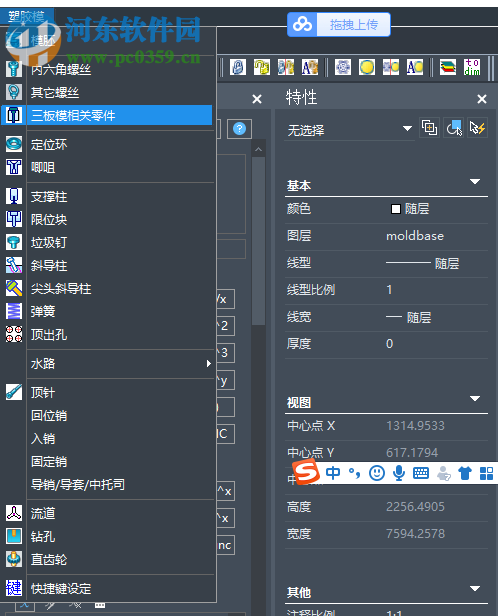Click the 'to dim' toolbar icon
Screen dimensions: 498x616
pos(472,67)
